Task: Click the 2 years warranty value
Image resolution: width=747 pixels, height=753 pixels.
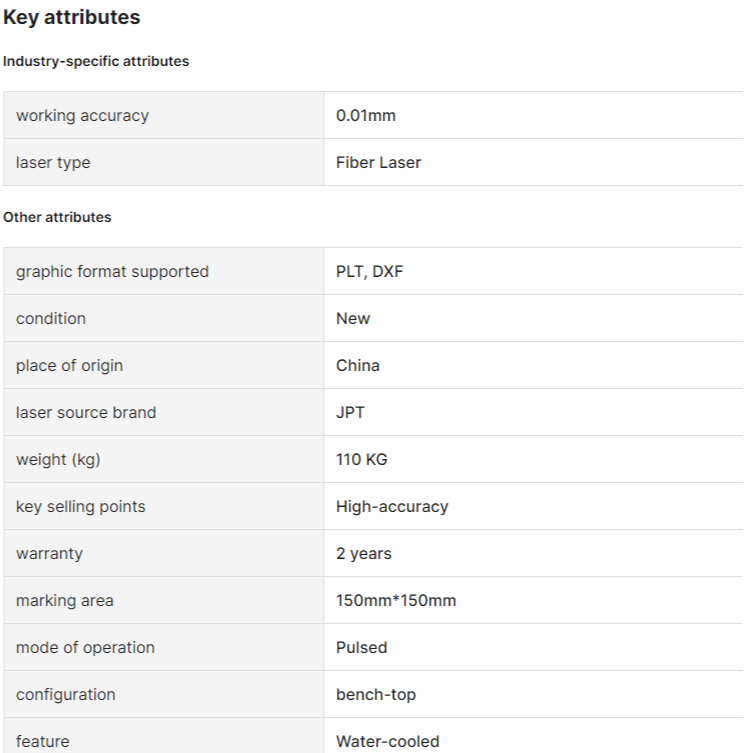Action: tap(364, 554)
